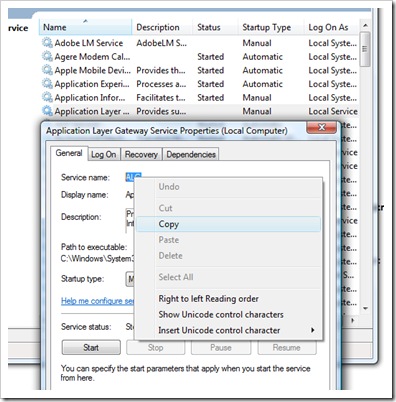The width and height of the screenshot is (396, 402).
Task: Select the Application Layer ... row name
Action: click(92, 111)
